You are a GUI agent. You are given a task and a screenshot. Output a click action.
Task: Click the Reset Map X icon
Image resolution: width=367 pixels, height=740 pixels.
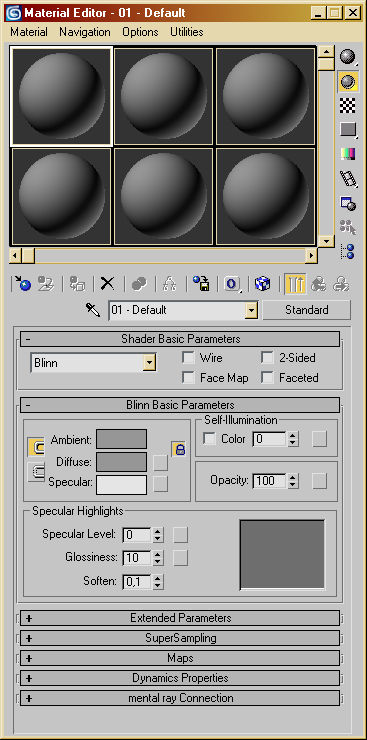point(108,284)
